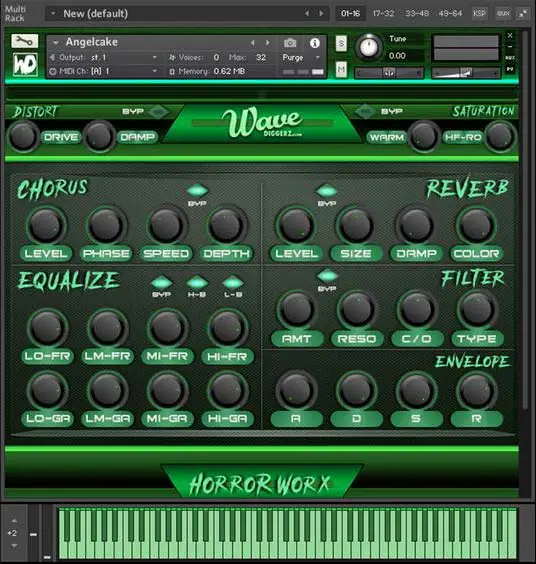Click the Filter C/O cutoff knob
The width and height of the screenshot is (536, 564).
click(417, 310)
